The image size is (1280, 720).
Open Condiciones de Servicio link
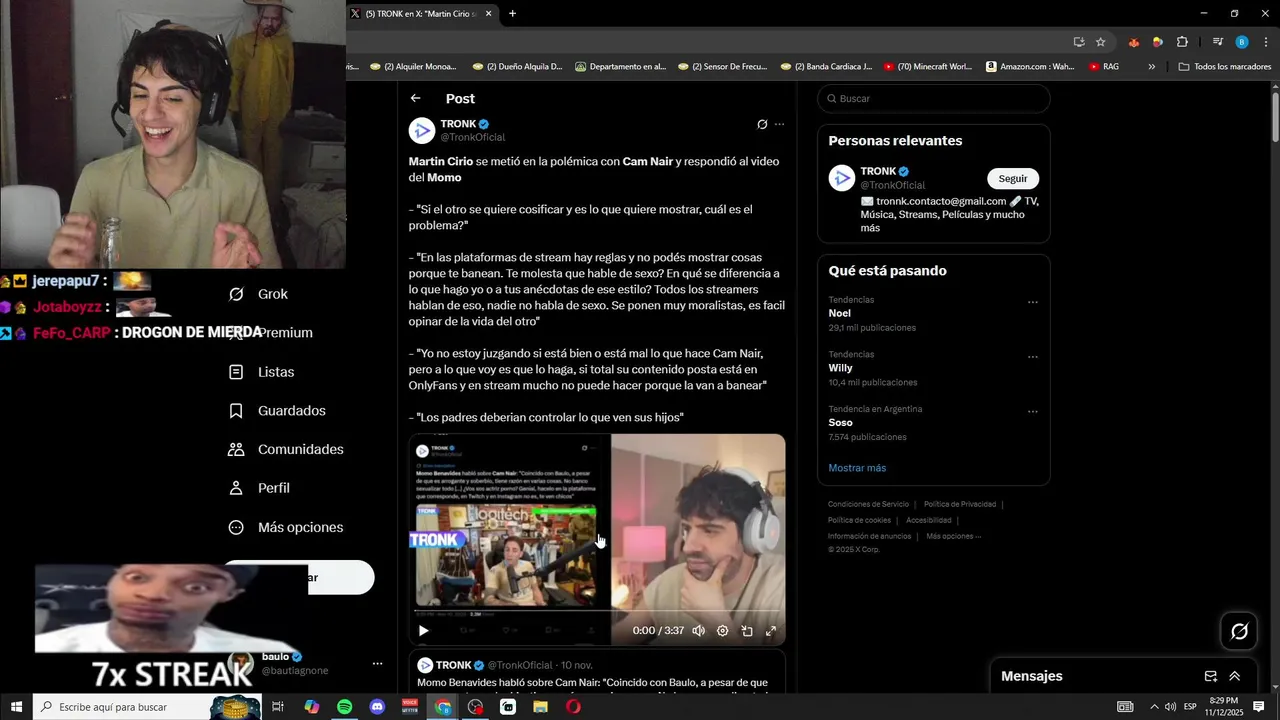coord(868,504)
